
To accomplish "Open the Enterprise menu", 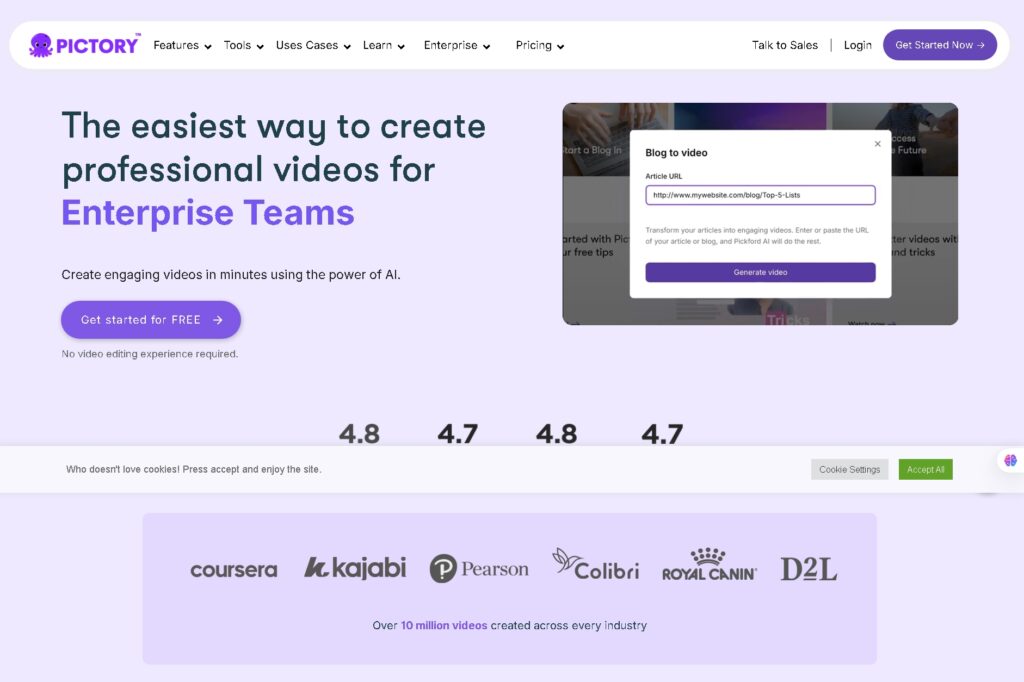I will point(456,45).
